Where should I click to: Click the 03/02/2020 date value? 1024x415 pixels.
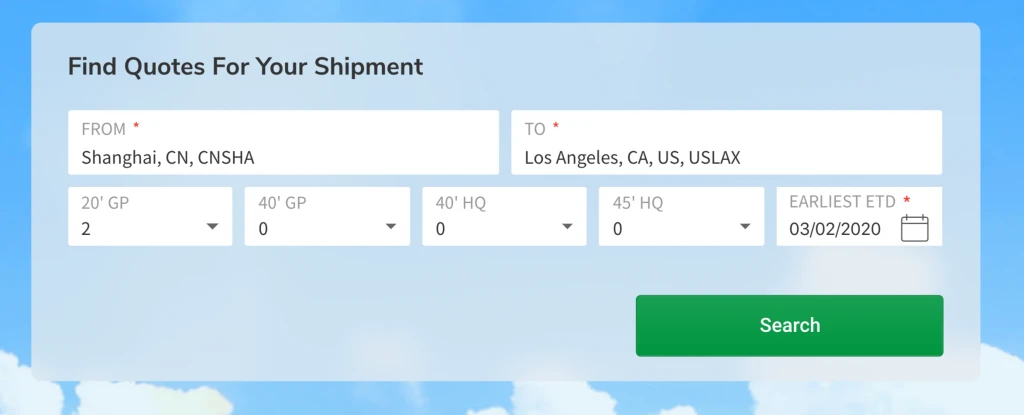tap(835, 229)
